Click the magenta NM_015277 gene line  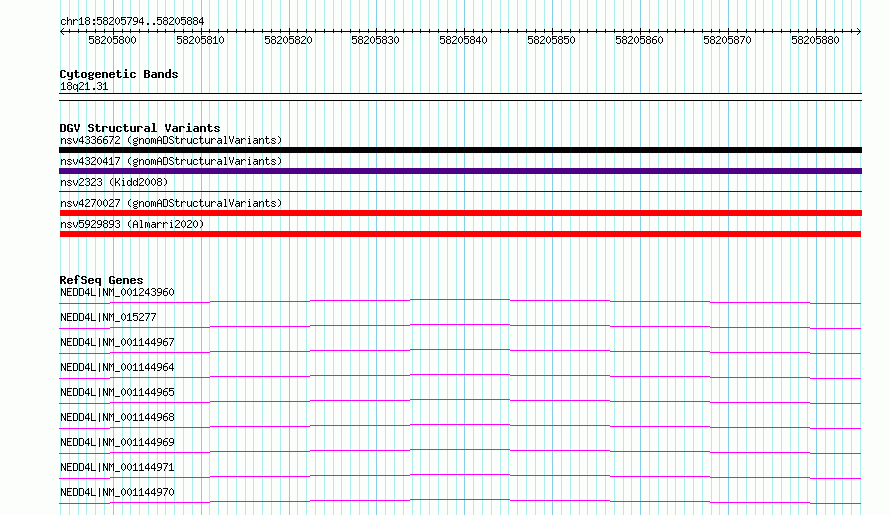(460, 324)
